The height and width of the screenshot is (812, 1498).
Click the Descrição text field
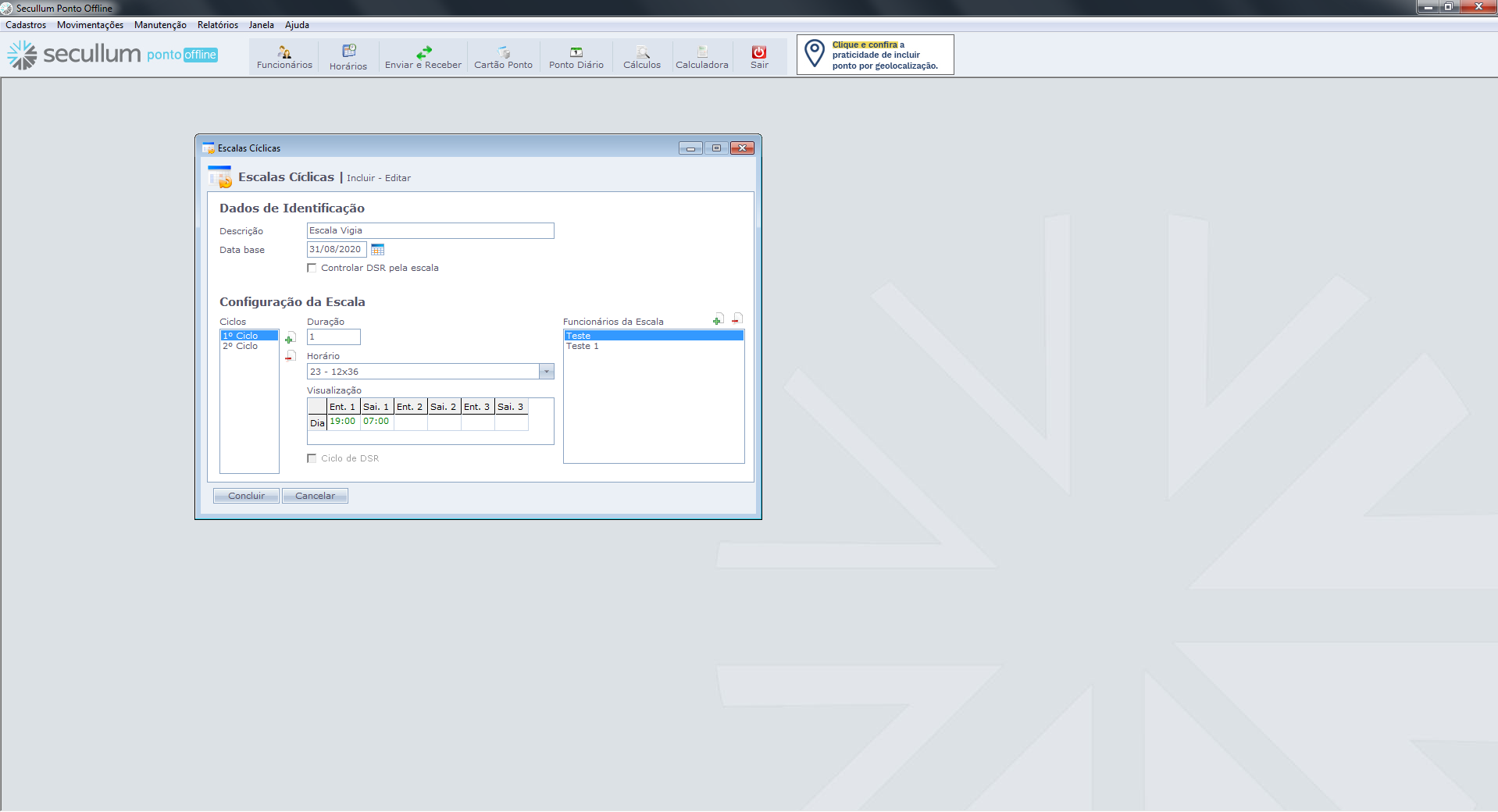click(430, 230)
